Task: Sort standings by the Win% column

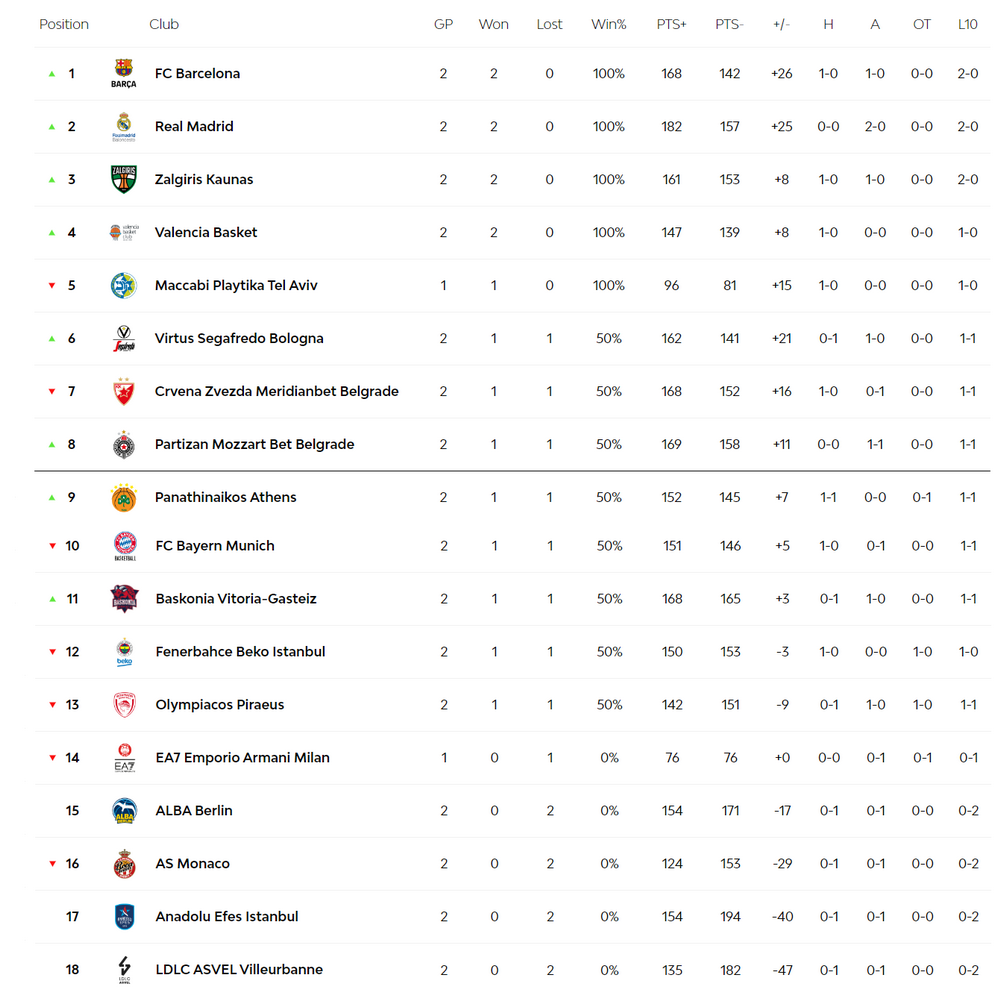Action: [608, 24]
